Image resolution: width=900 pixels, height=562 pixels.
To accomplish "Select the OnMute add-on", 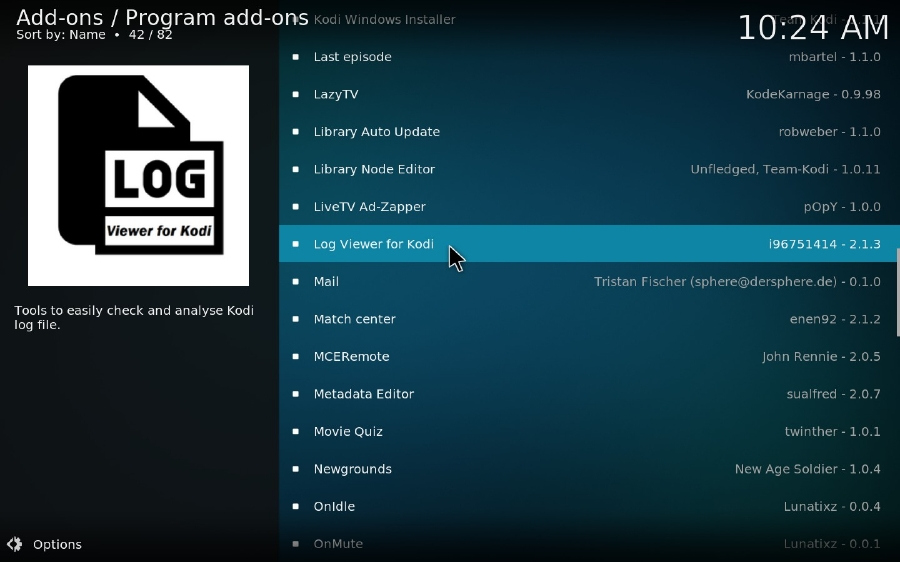I will point(589,543).
